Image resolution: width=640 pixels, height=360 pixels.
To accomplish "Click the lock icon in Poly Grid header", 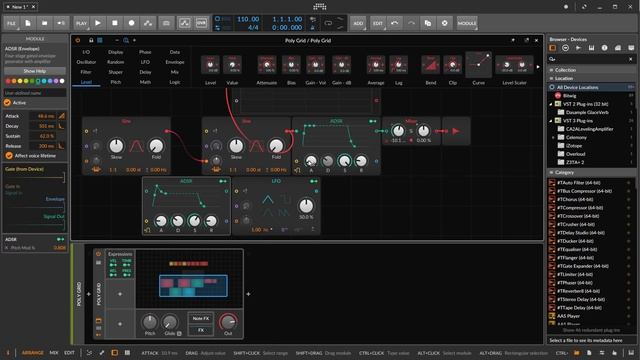I will (x=91, y=40).
